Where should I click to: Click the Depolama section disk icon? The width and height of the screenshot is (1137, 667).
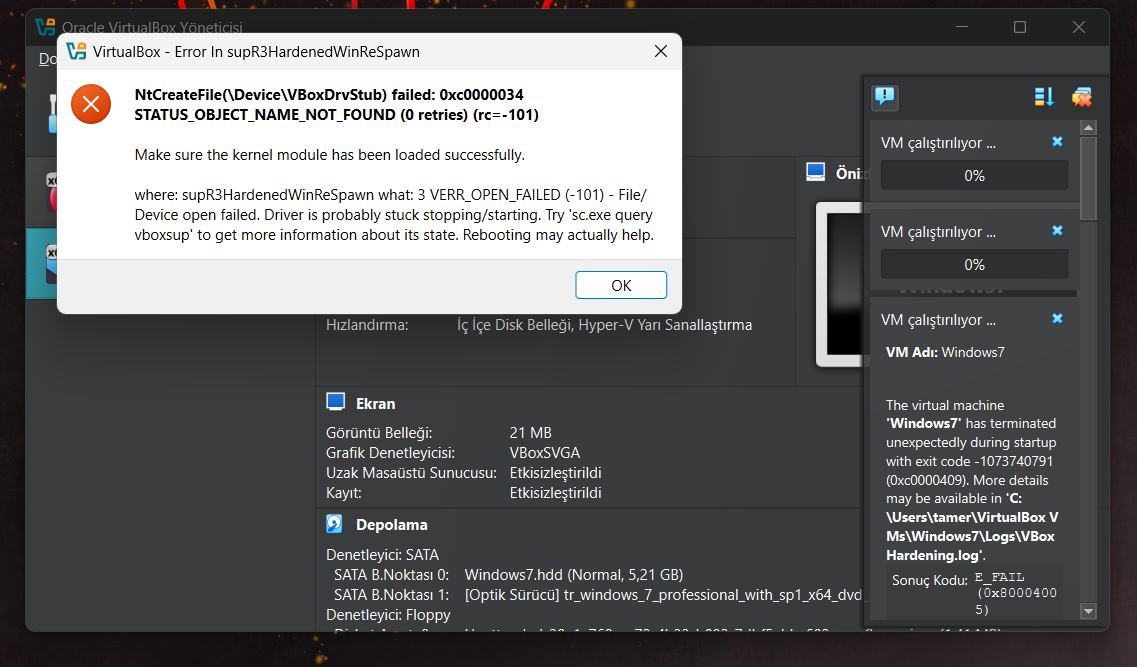(334, 523)
